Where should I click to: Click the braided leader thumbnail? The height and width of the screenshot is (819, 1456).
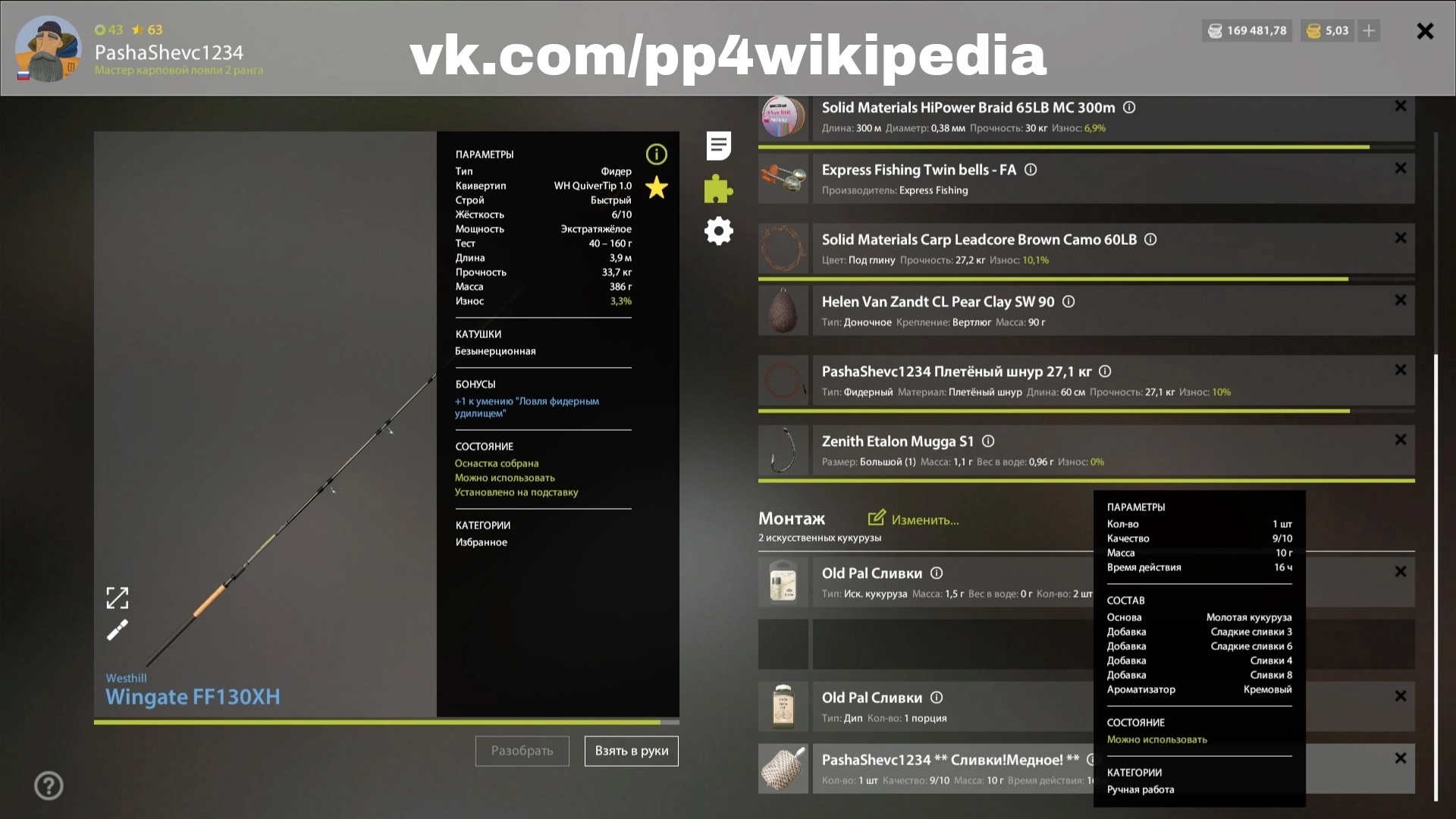[783, 380]
